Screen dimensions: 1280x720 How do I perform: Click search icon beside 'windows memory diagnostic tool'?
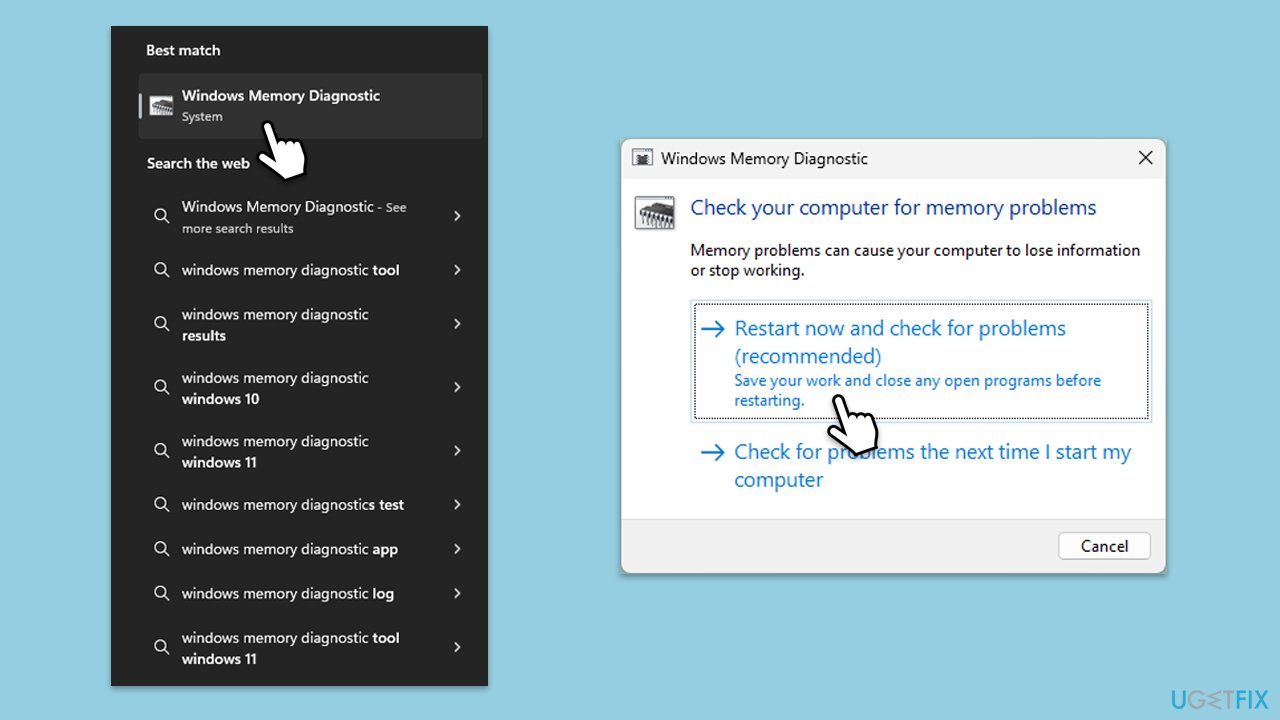tap(161, 270)
